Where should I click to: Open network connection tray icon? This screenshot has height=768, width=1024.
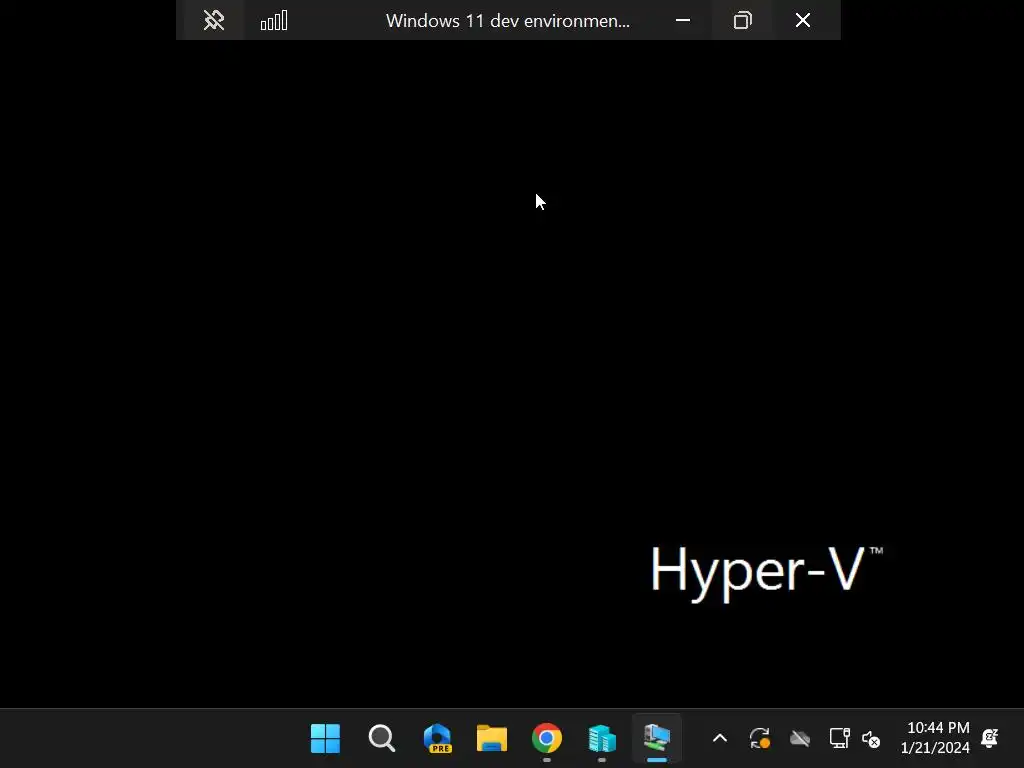839,739
